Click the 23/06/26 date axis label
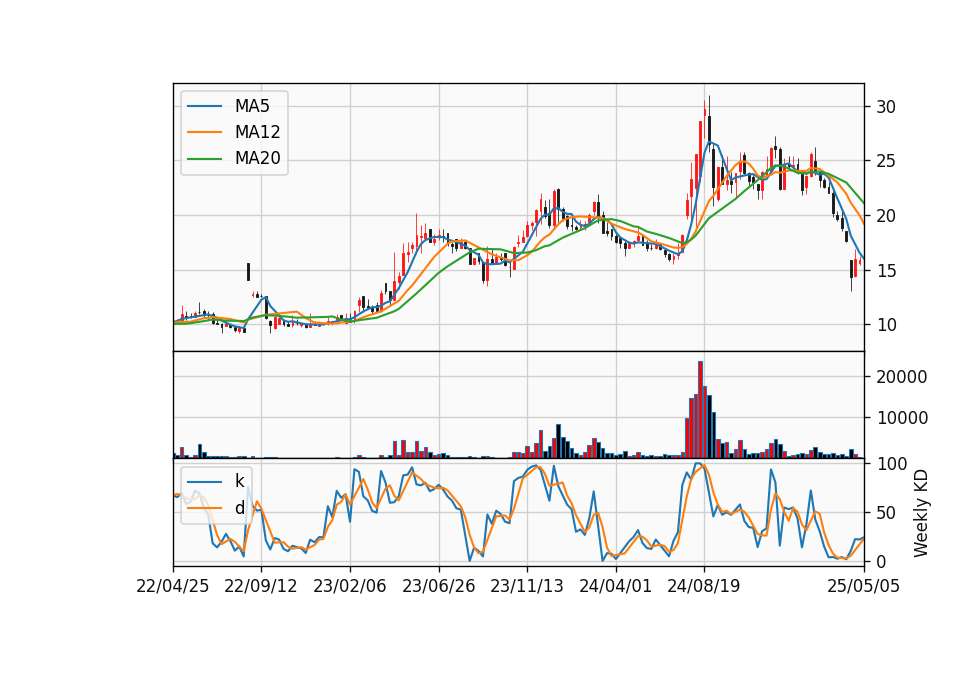 438,586
